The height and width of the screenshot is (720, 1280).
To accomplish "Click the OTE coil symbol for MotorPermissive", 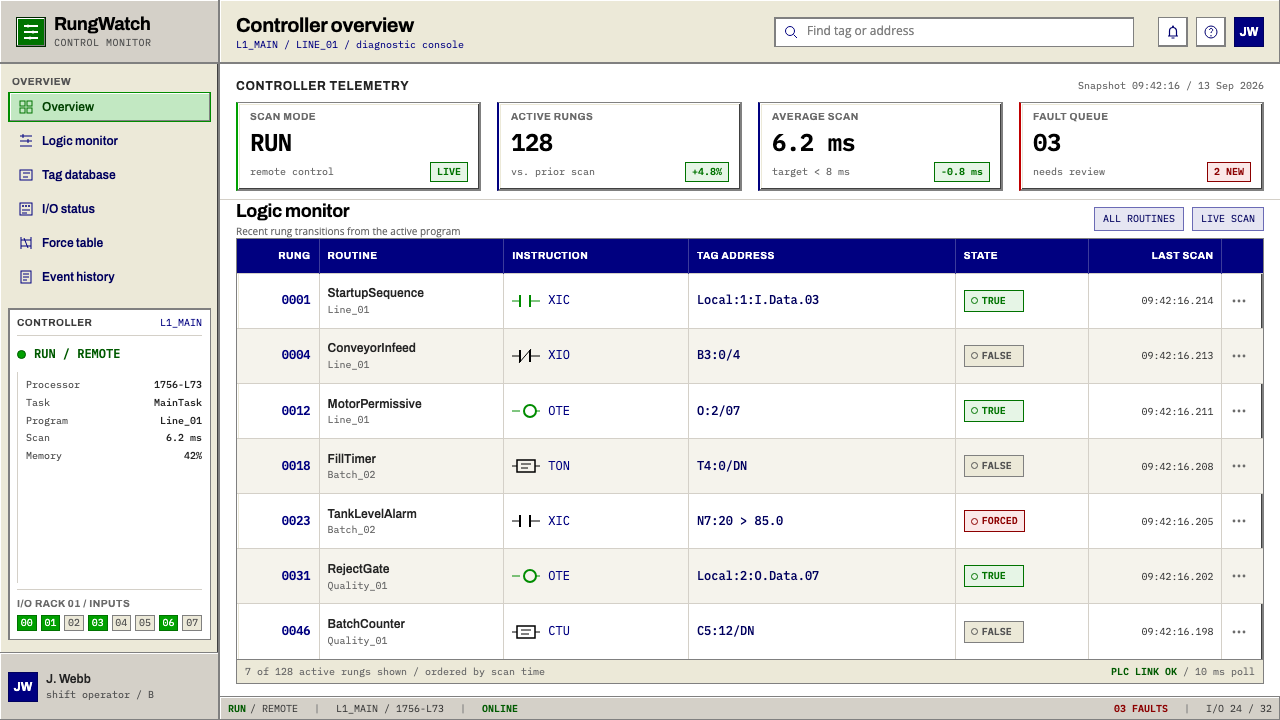I will click(526, 411).
